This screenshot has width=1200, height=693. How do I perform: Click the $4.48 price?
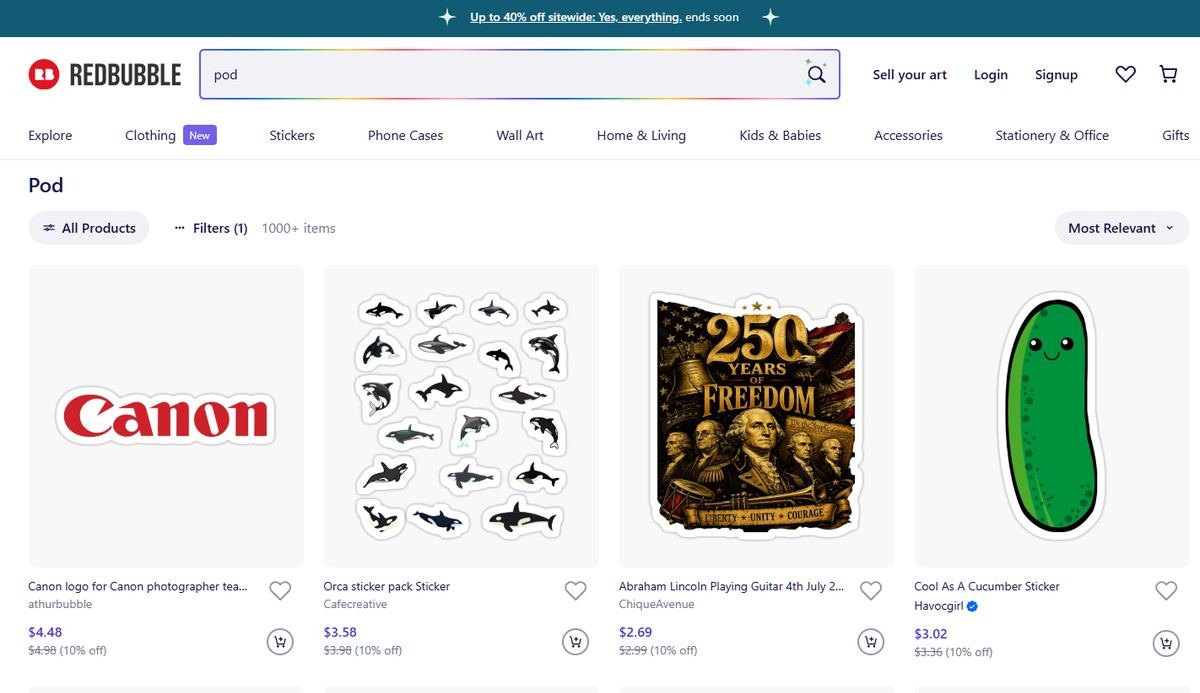tap(45, 632)
